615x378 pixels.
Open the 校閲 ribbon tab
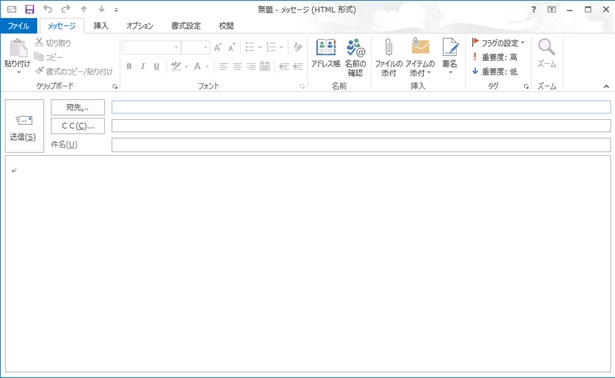226,26
